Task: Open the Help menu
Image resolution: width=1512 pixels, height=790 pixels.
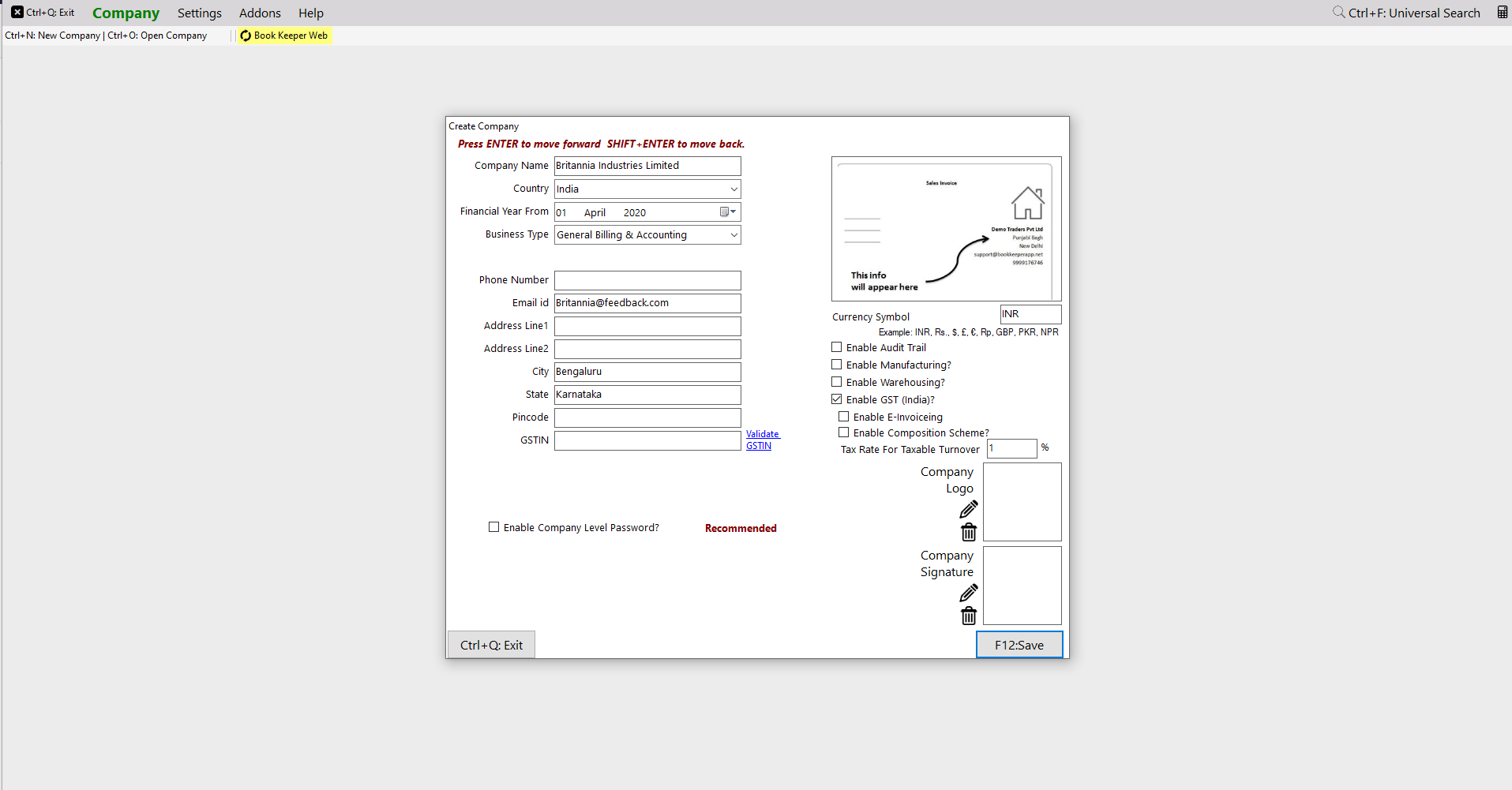Action: (311, 13)
